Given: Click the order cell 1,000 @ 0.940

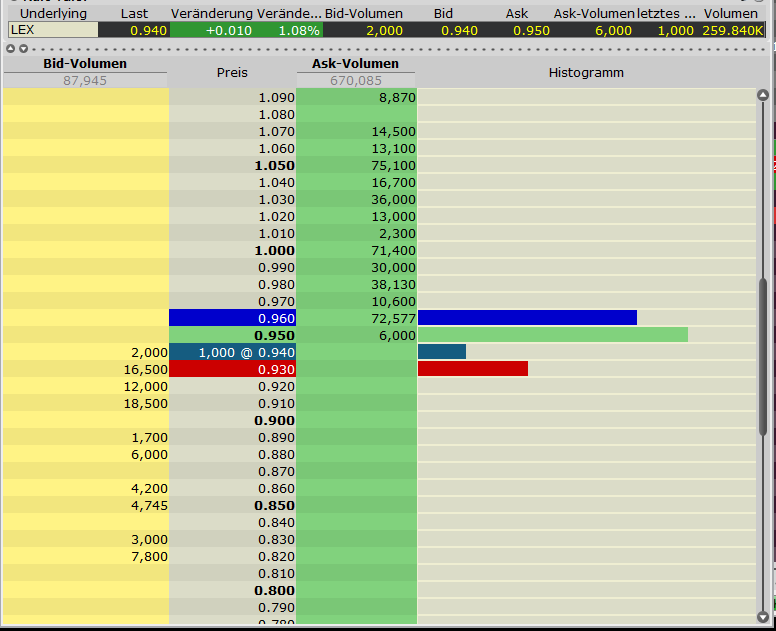Looking at the screenshot, I should tap(232, 352).
